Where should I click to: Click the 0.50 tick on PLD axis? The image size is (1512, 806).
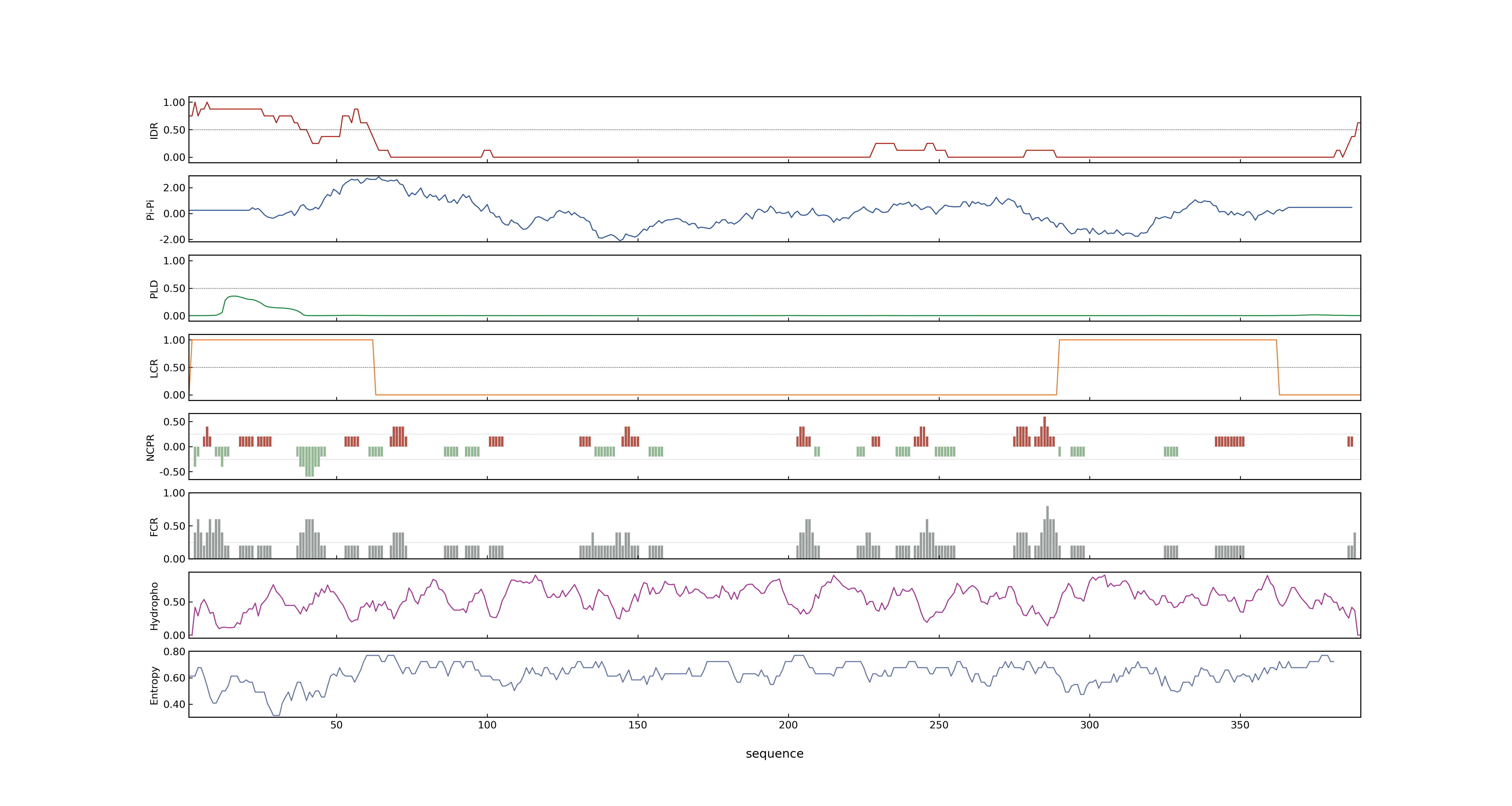174,288
